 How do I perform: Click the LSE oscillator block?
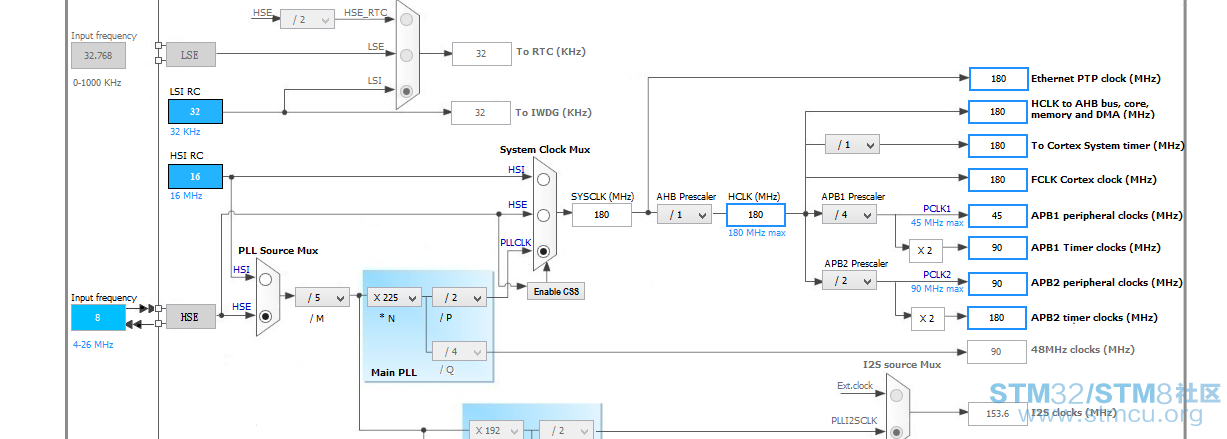pyautogui.click(x=190, y=55)
